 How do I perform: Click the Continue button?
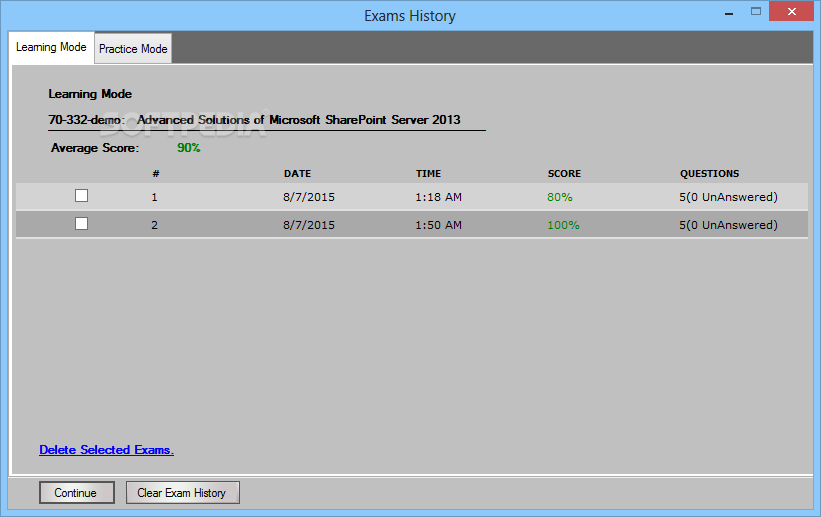tap(76, 493)
